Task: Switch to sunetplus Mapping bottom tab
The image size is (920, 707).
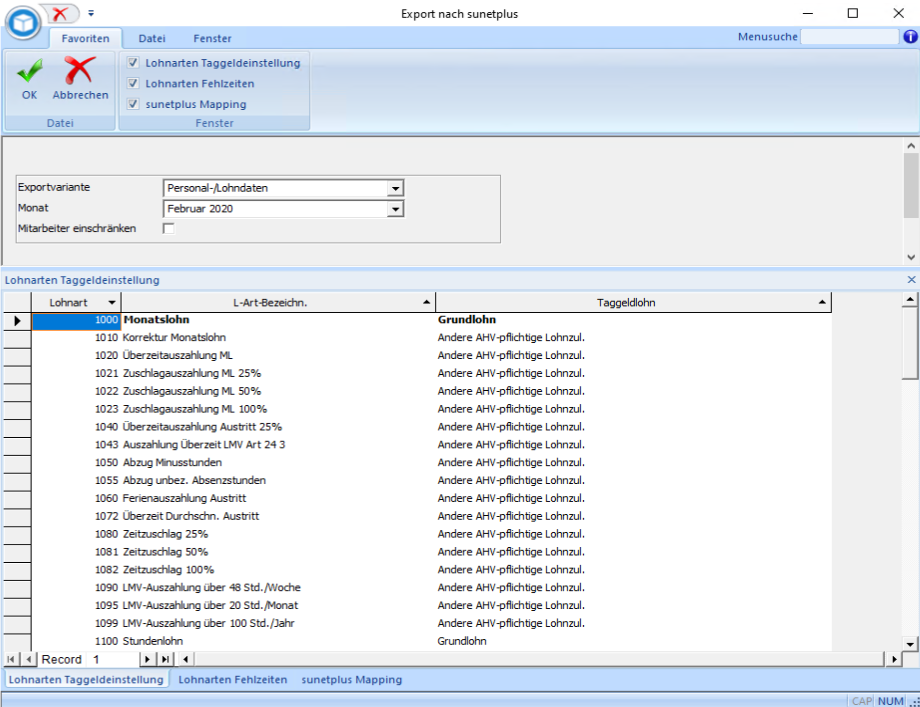Action: [352, 680]
